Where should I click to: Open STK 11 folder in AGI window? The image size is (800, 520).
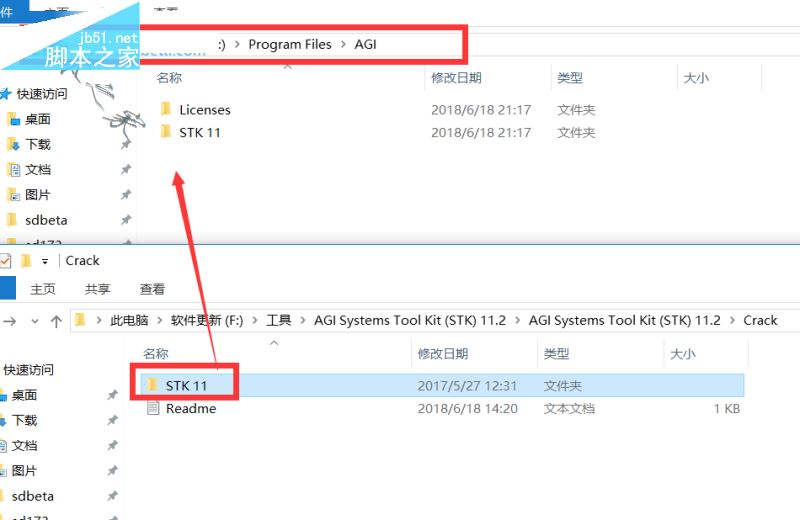pyautogui.click(x=199, y=133)
